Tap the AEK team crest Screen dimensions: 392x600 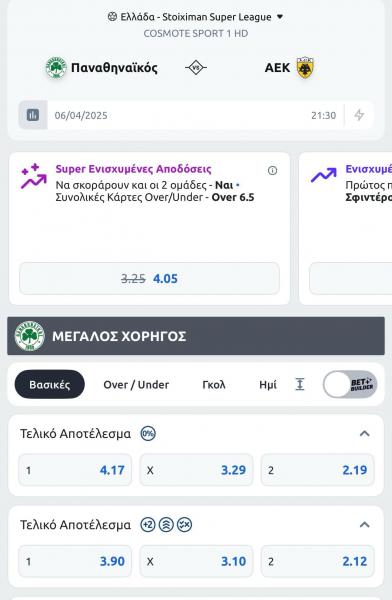(x=305, y=68)
